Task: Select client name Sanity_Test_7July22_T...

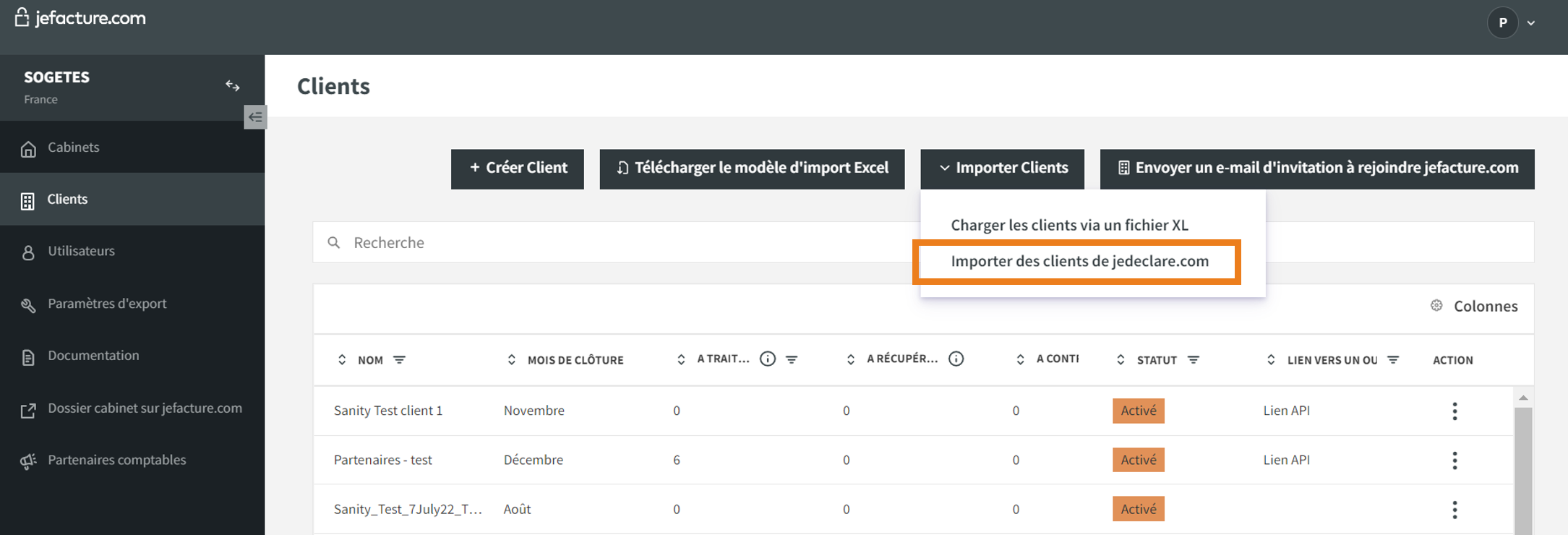Action: click(x=408, y=509)
